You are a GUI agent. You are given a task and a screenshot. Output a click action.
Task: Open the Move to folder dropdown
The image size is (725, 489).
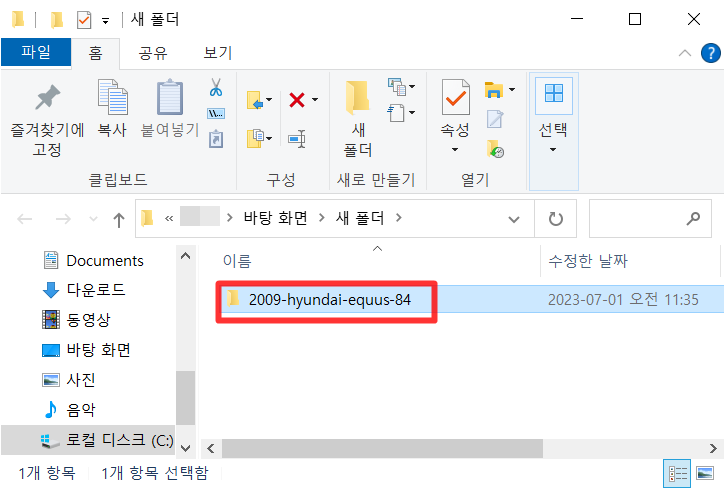click(x=259, y=99)
